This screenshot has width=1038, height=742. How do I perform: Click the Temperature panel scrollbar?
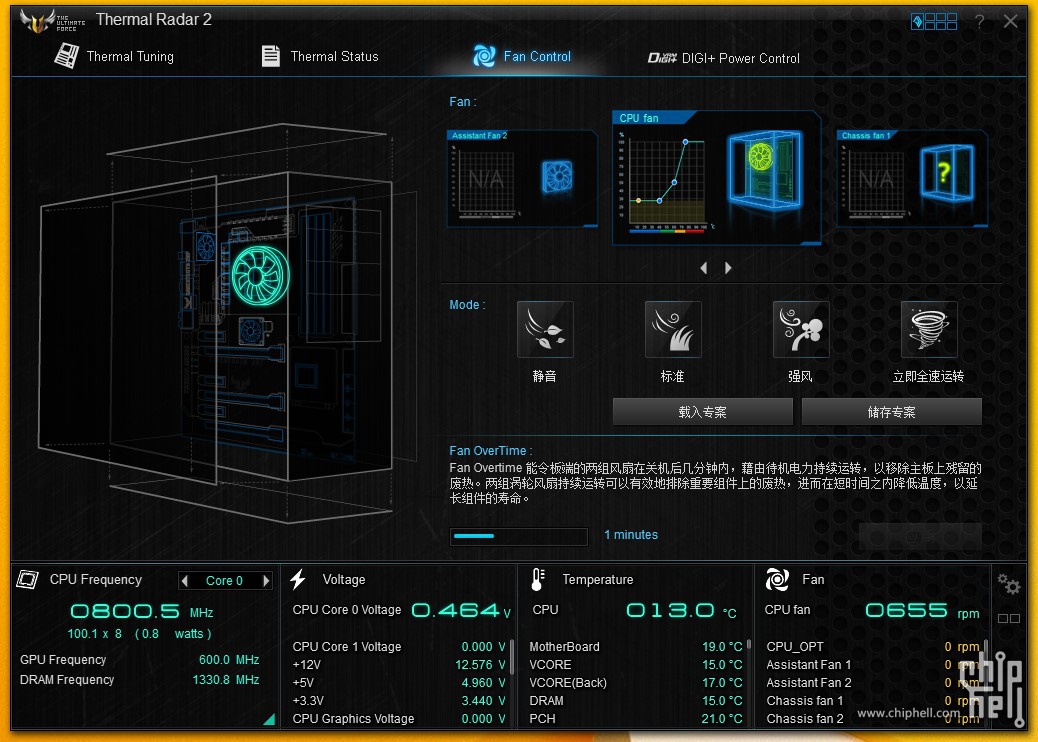pyautogui.click(x=749, y=644)
